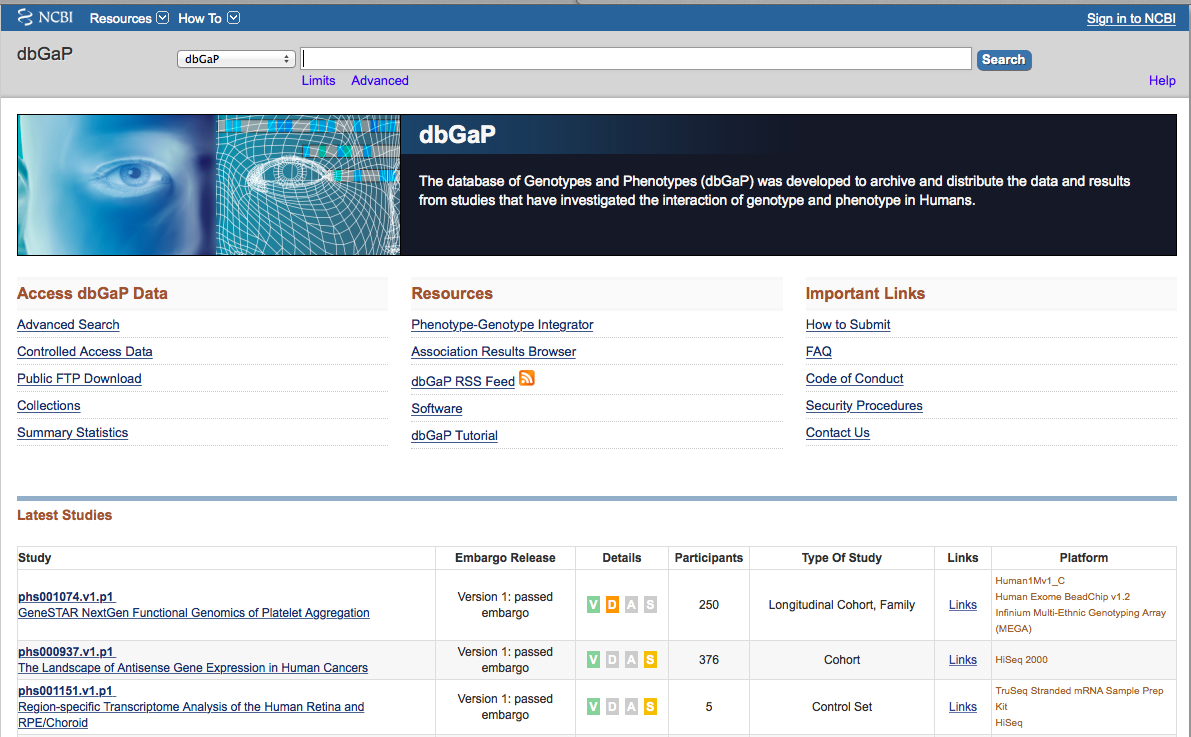The height and width of the screenshot is (737, 1191).
Task: Click participants value 376
Action: point(709,660)
